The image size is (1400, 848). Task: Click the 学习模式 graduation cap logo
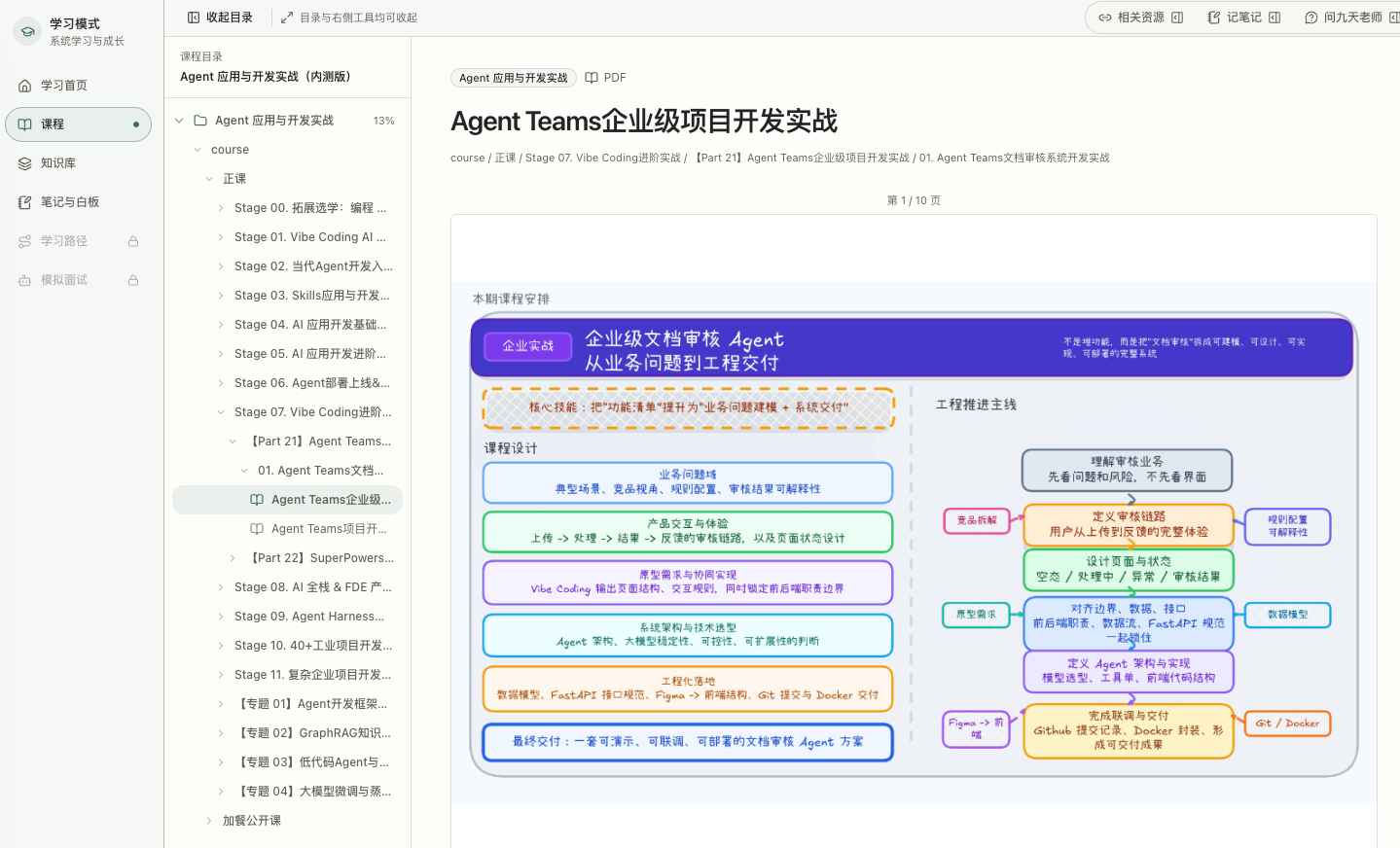pos(28,31)
